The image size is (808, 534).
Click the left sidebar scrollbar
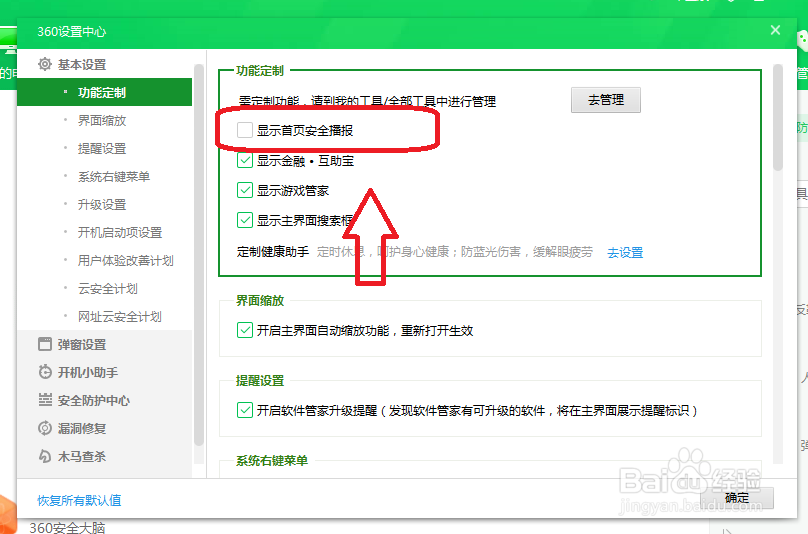[x=199, y=255]
